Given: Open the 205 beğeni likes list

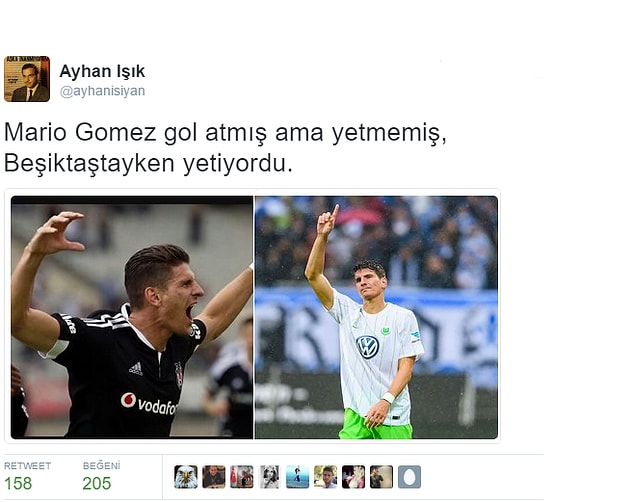Looking at the screenshot, I should (x=97, y=483).
